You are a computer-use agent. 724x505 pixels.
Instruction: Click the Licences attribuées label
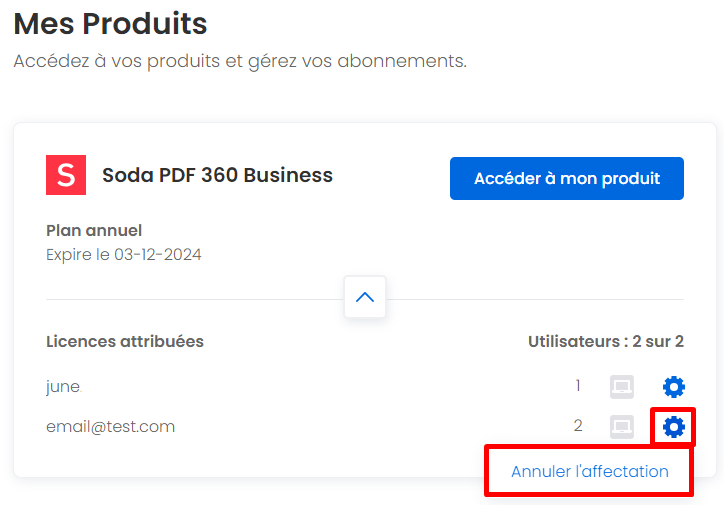(125, 342)
